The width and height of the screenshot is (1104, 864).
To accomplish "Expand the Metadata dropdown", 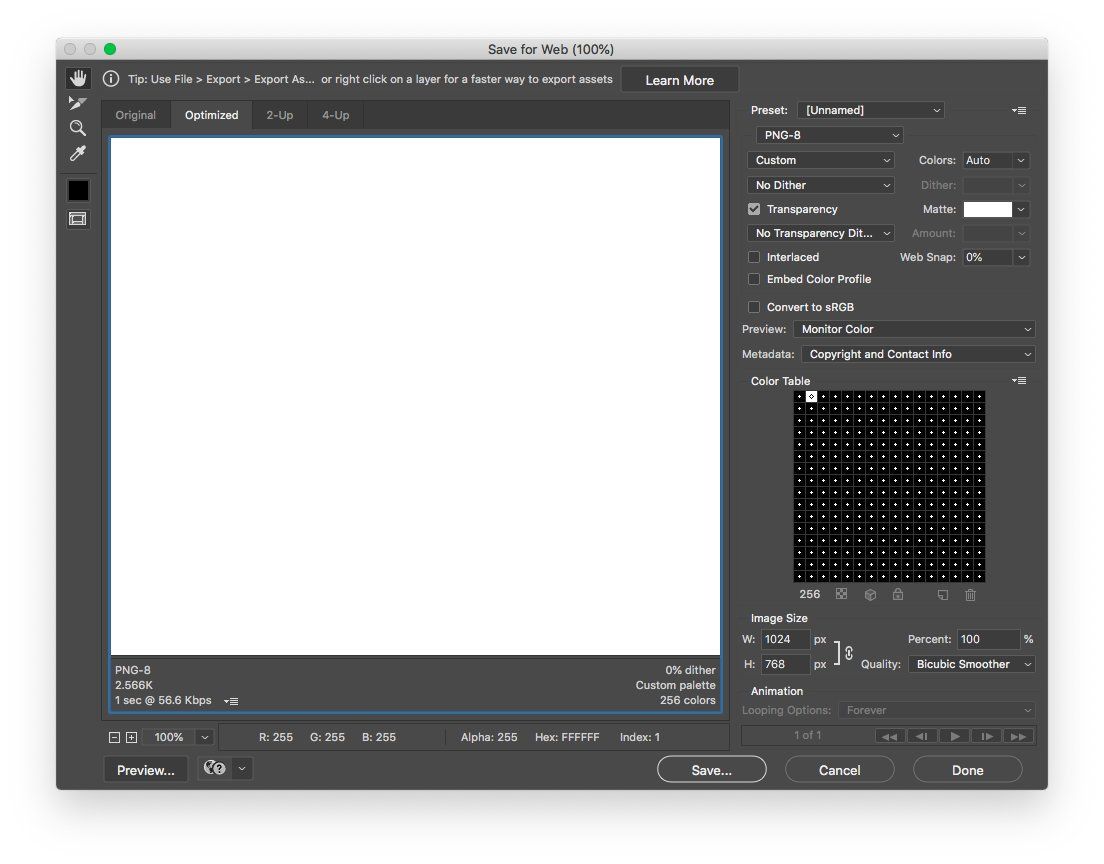I will pos(918,354).
